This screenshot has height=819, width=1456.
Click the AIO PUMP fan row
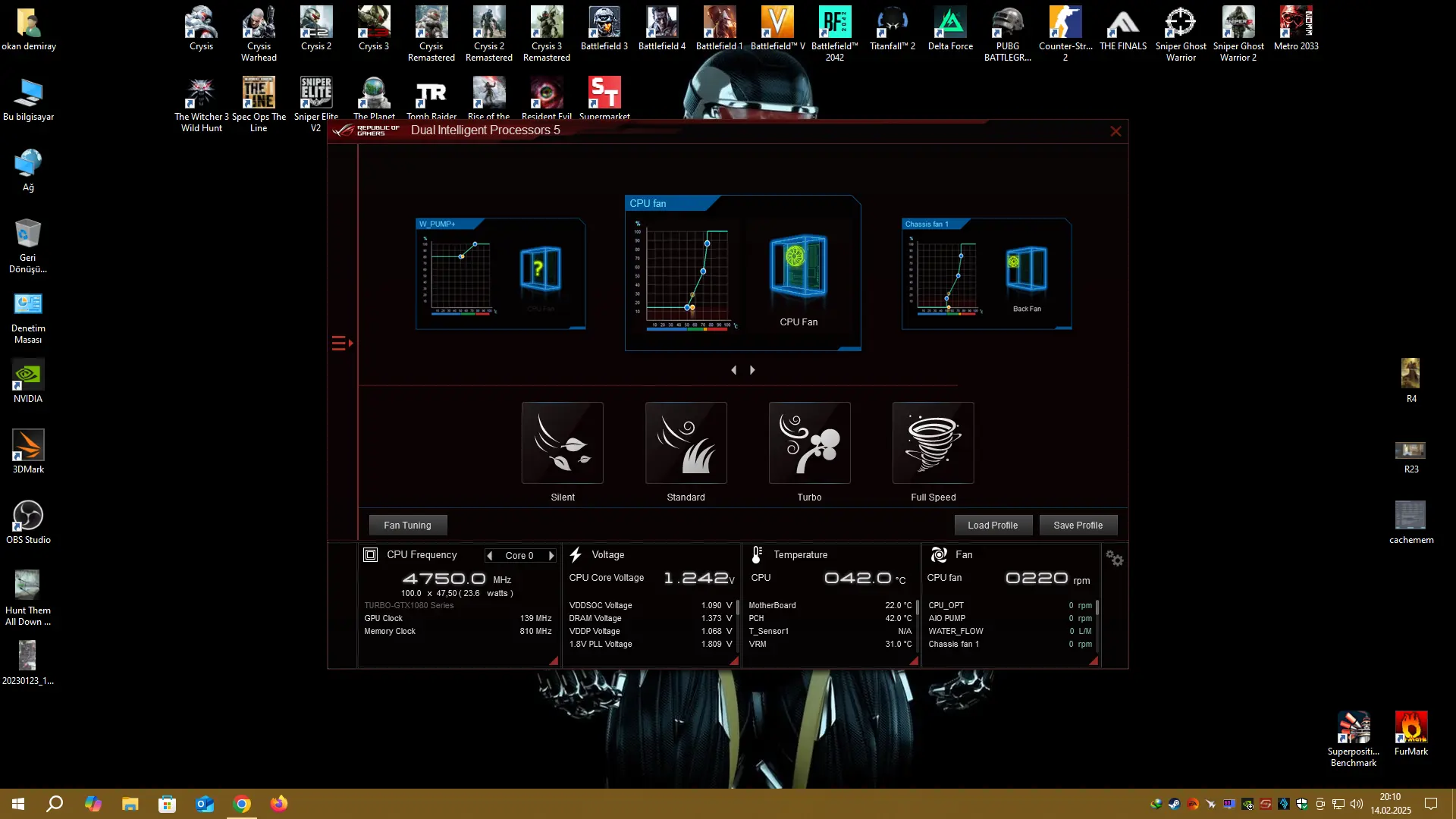coord(1010,618)
